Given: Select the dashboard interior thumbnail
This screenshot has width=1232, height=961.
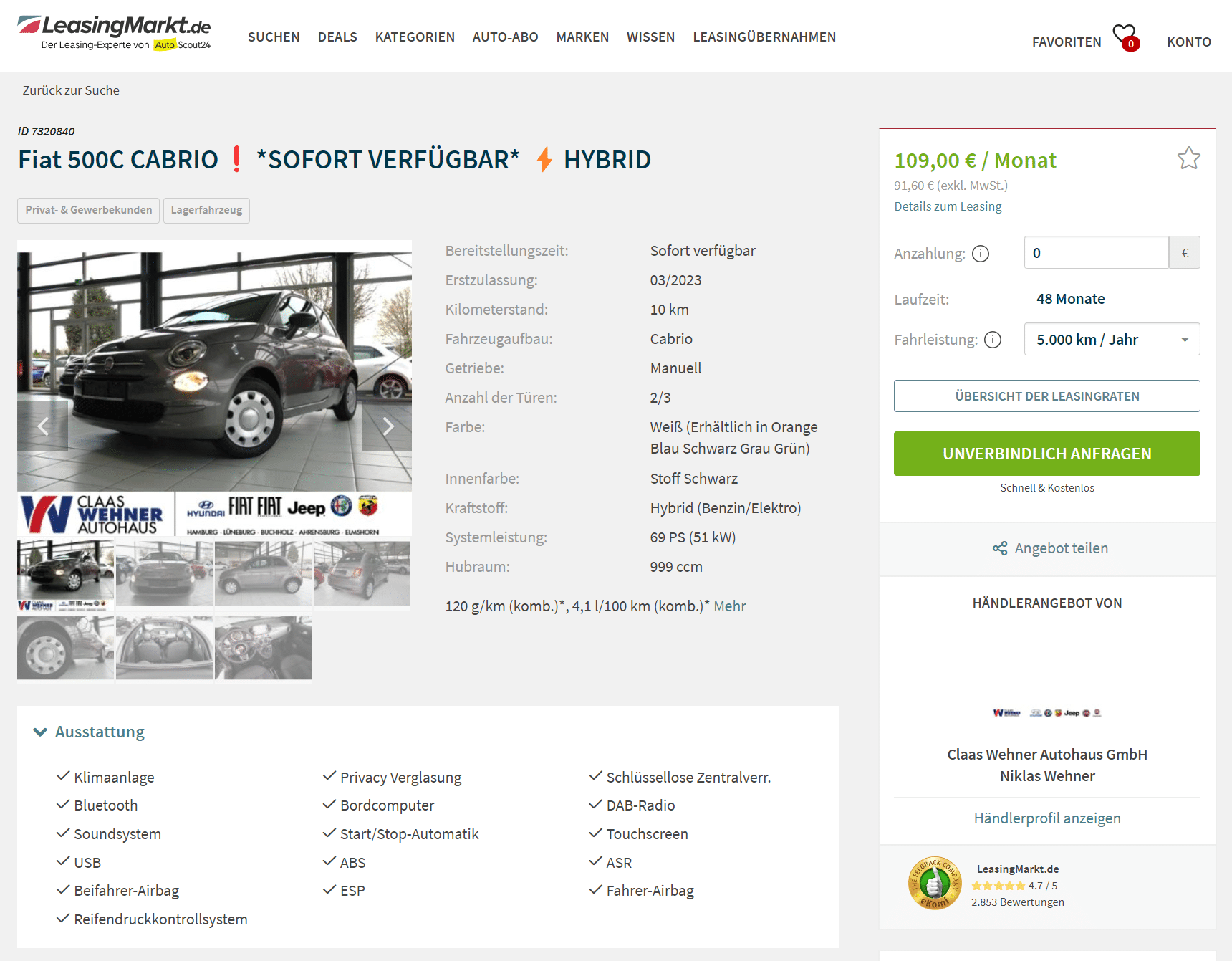Looking at the screenshot, I should pos(263,648).
